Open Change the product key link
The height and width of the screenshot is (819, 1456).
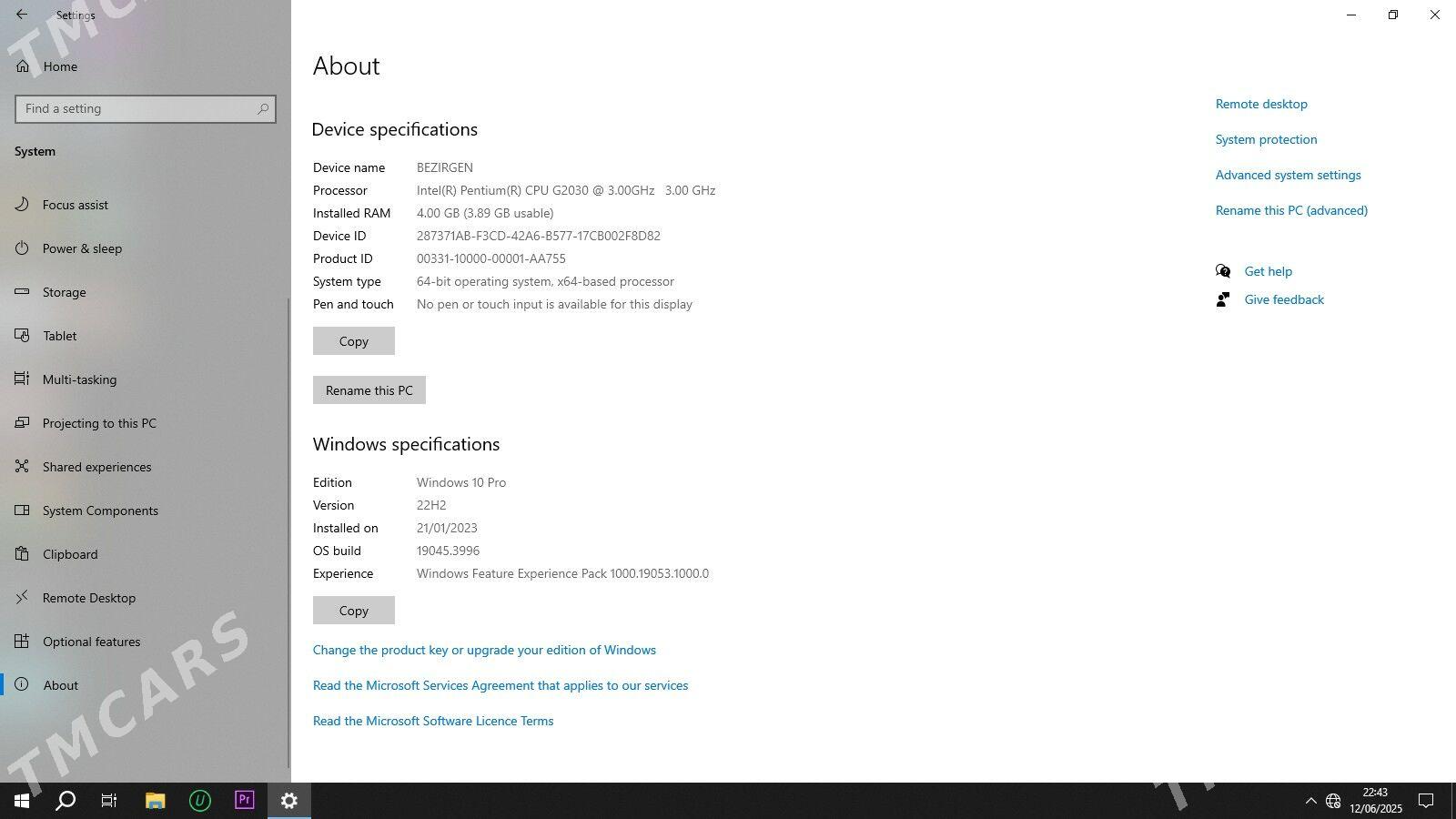tap(484, 650)
